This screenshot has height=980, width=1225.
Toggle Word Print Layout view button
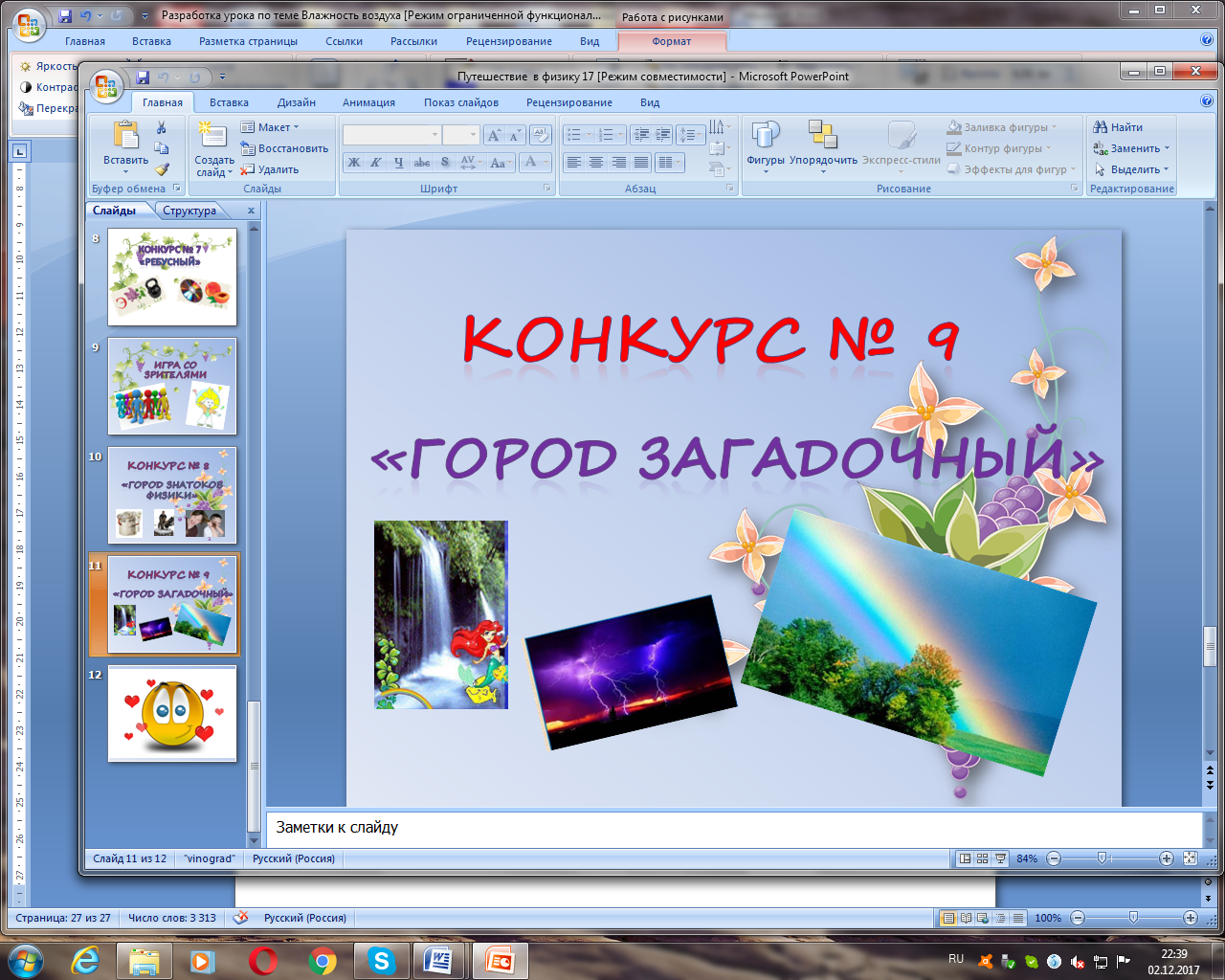[947, 918]
